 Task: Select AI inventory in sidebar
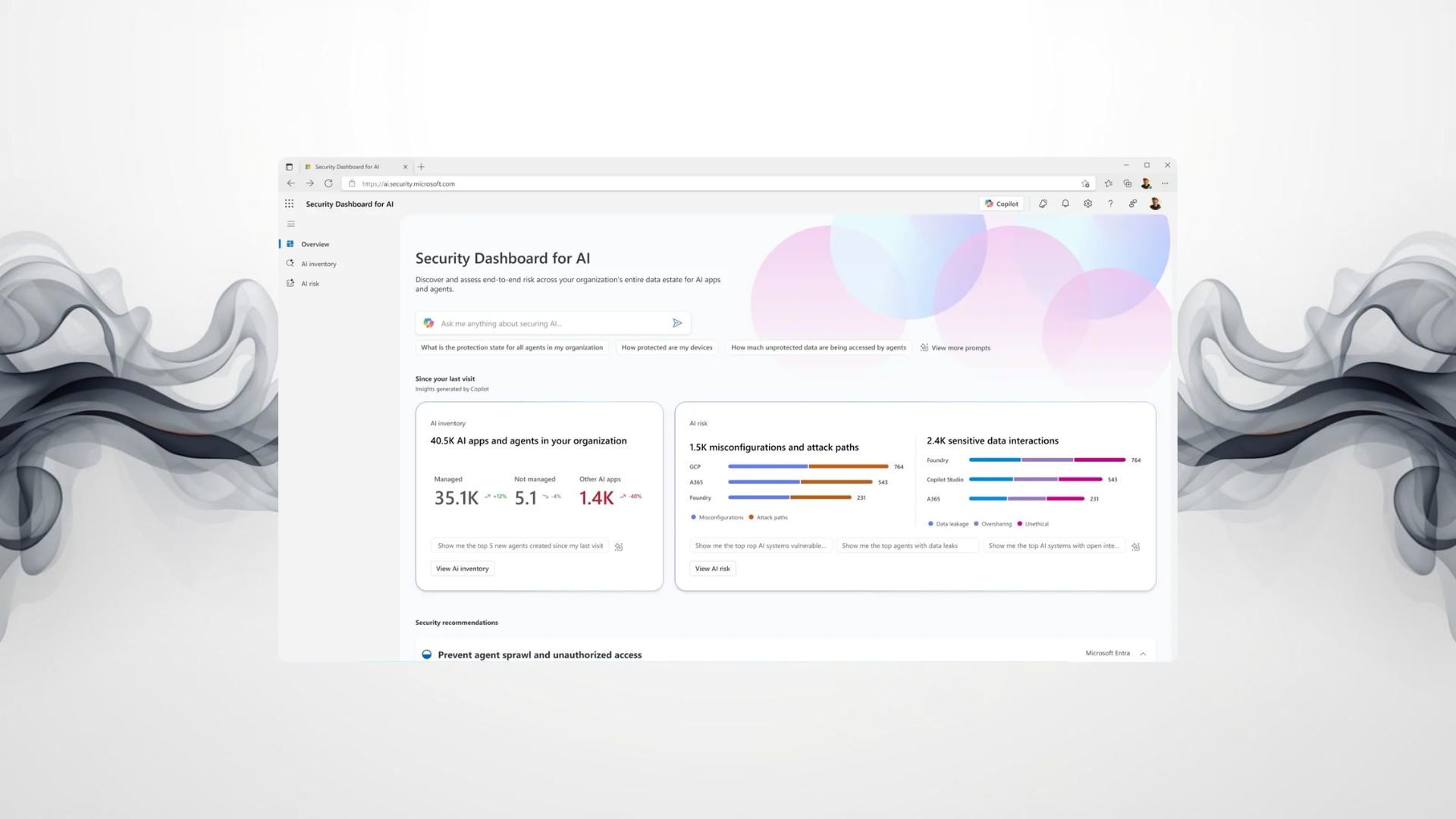318,264
